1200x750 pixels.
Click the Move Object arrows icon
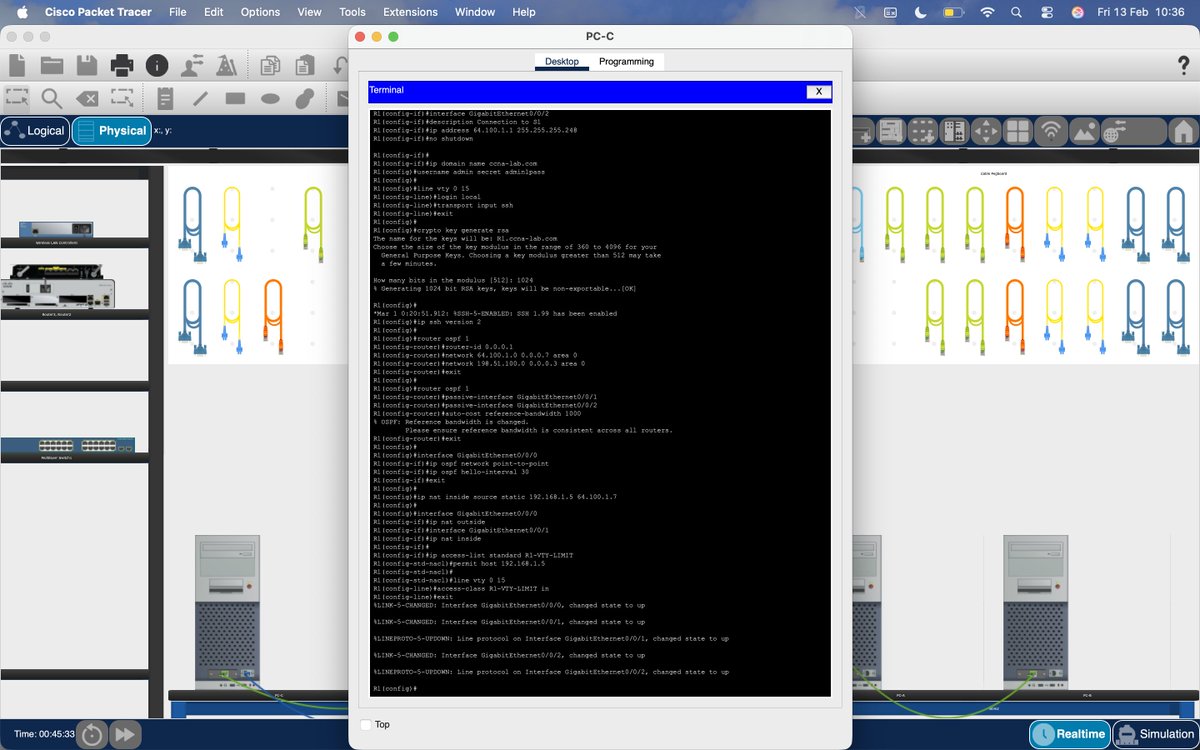pos(986,131)
